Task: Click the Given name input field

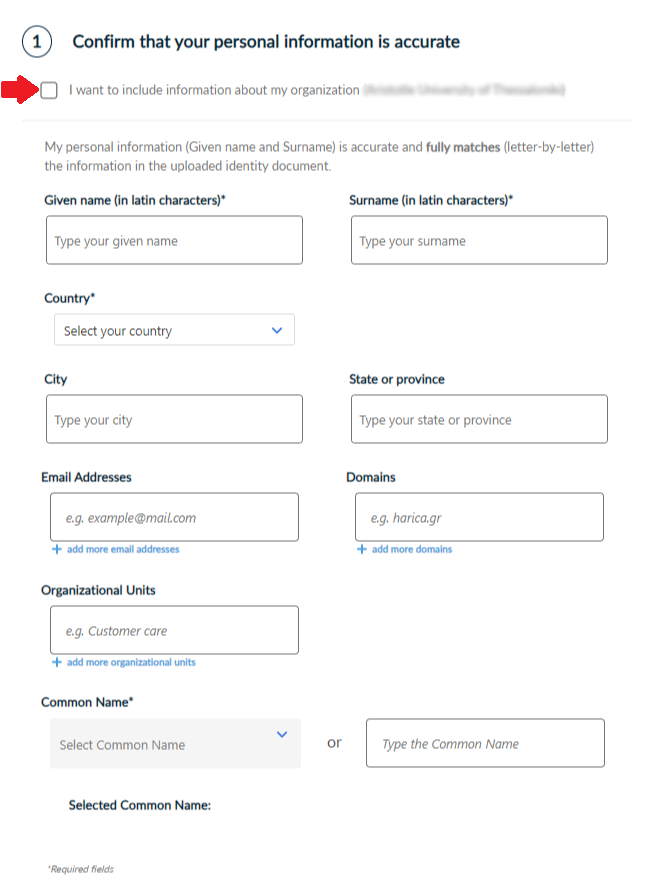Action: click(x=173, y=240)
